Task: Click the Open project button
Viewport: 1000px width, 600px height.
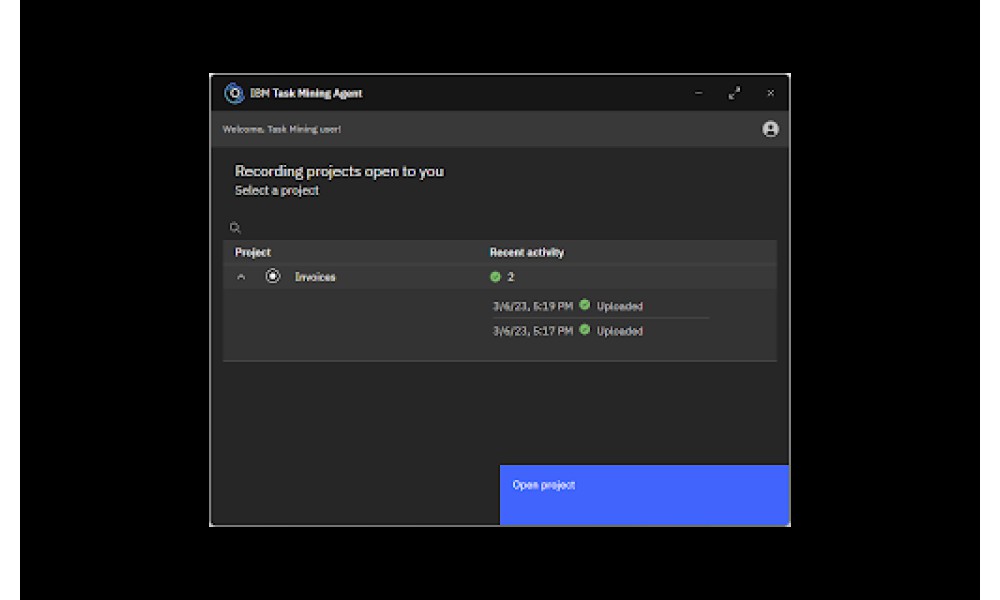Action: [x=645, y=495]
